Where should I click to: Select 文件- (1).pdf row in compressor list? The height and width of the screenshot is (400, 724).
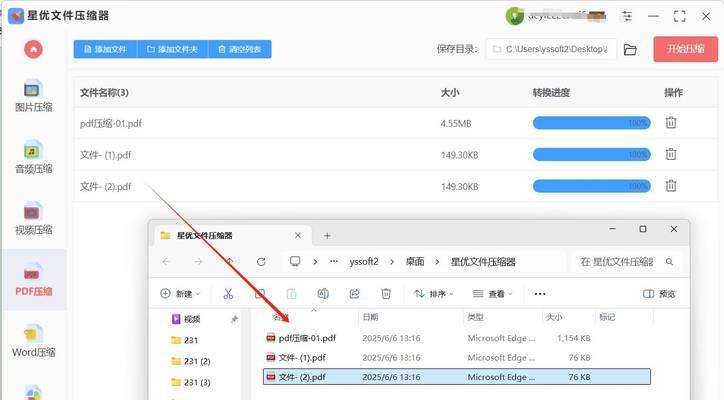pos(395,155)
